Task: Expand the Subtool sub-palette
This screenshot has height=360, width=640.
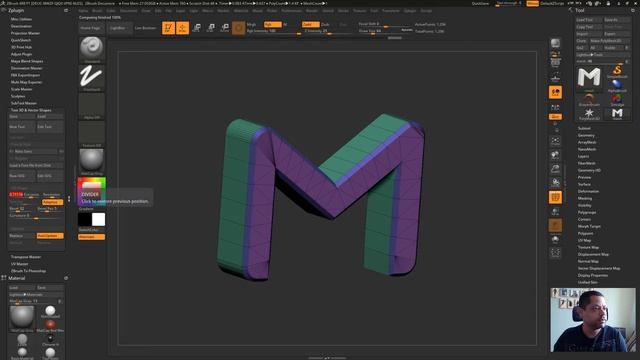Action: [x=584, y=128]
